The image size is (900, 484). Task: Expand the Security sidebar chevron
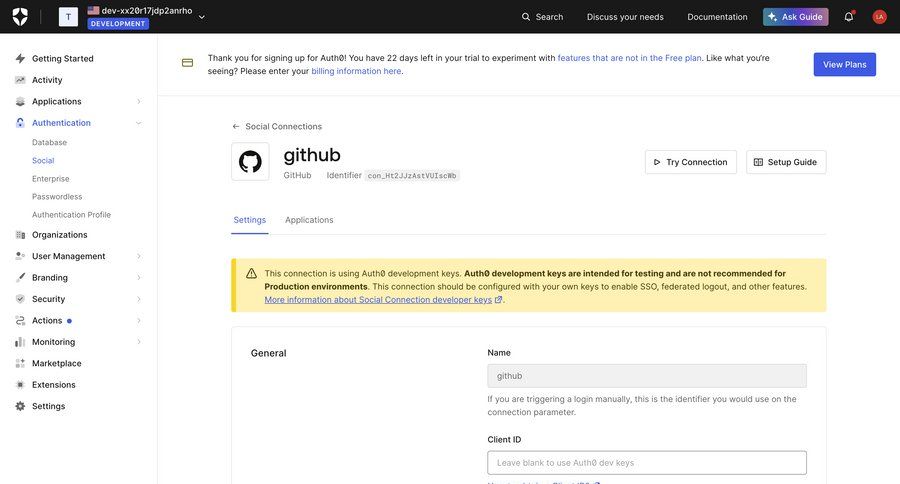(138, 299)
